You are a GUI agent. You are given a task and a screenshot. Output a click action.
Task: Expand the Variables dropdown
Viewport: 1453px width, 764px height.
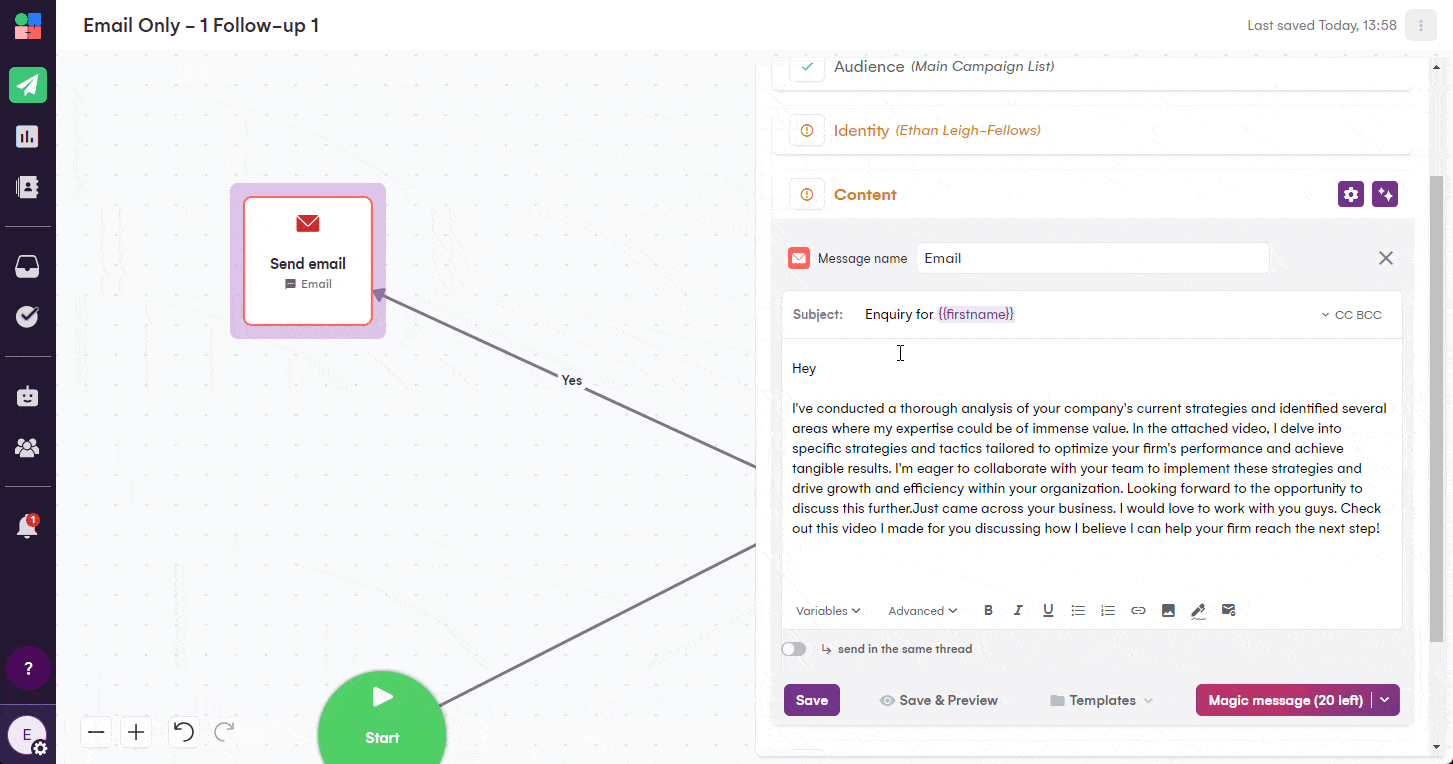click(828, 611)
